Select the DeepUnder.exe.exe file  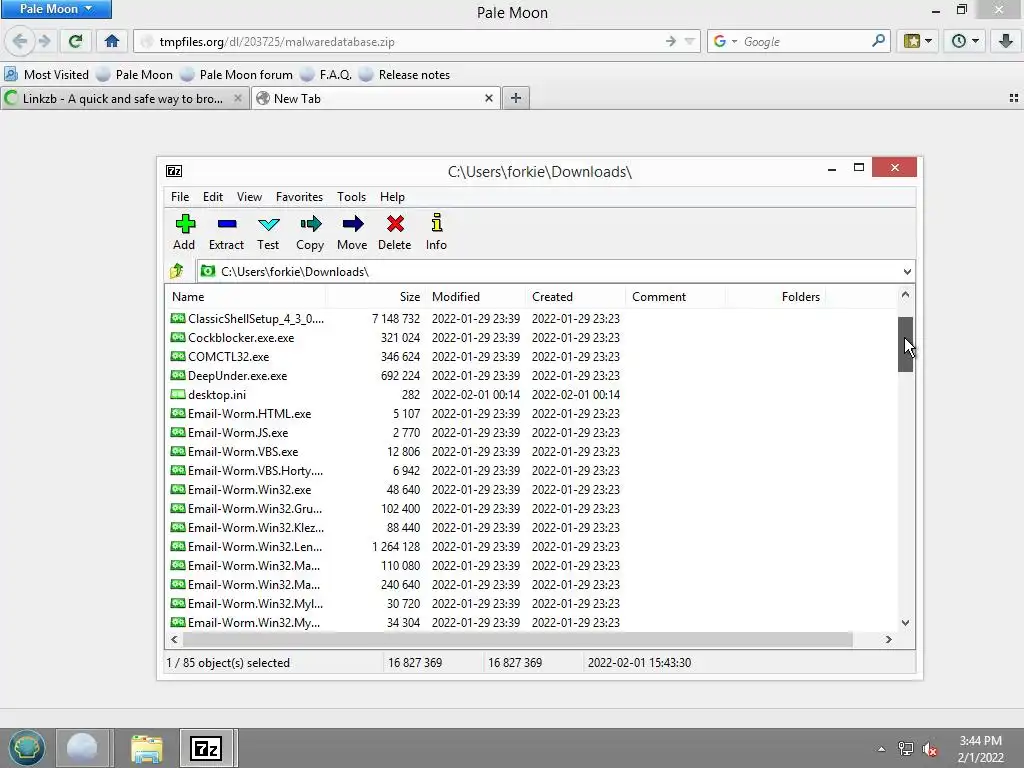[237, 376]
